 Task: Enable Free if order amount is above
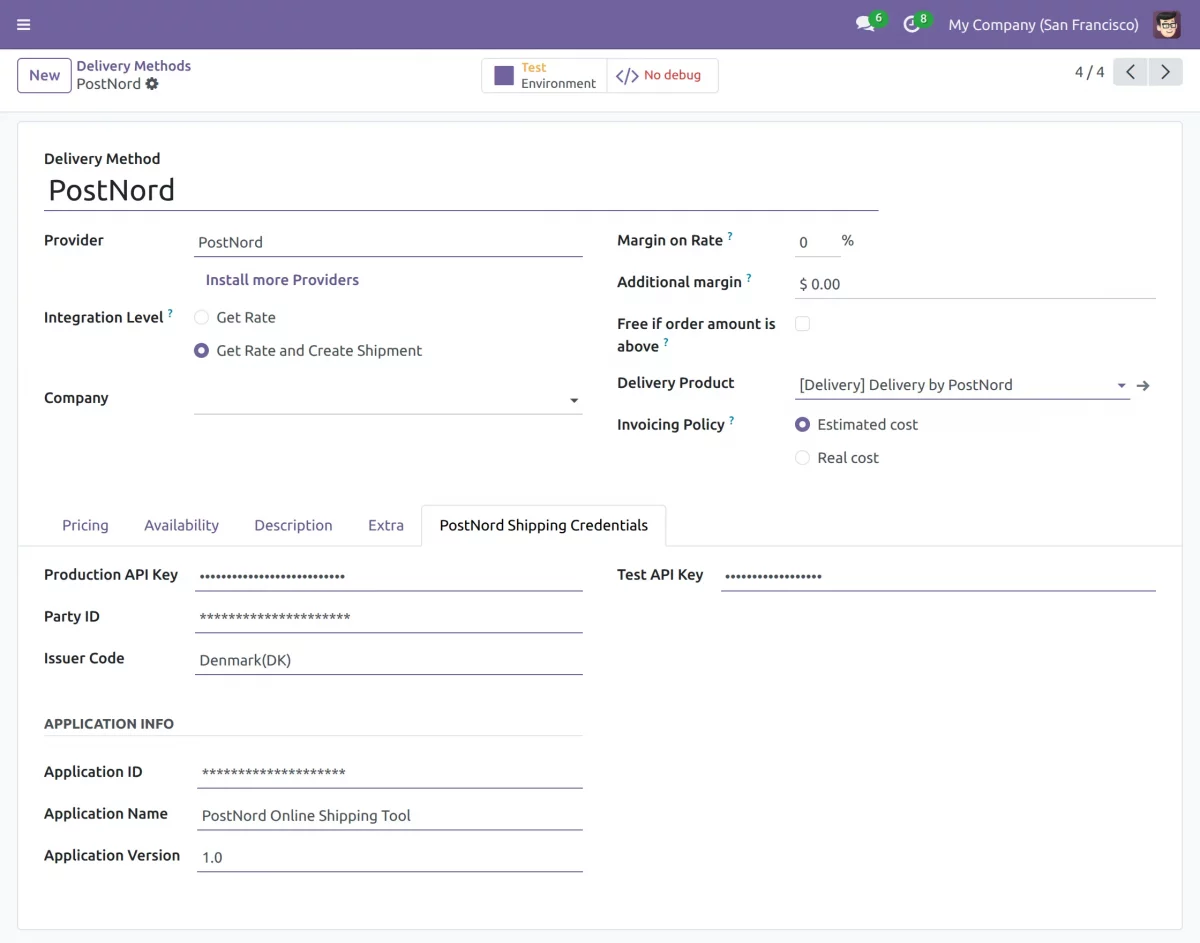802,324
